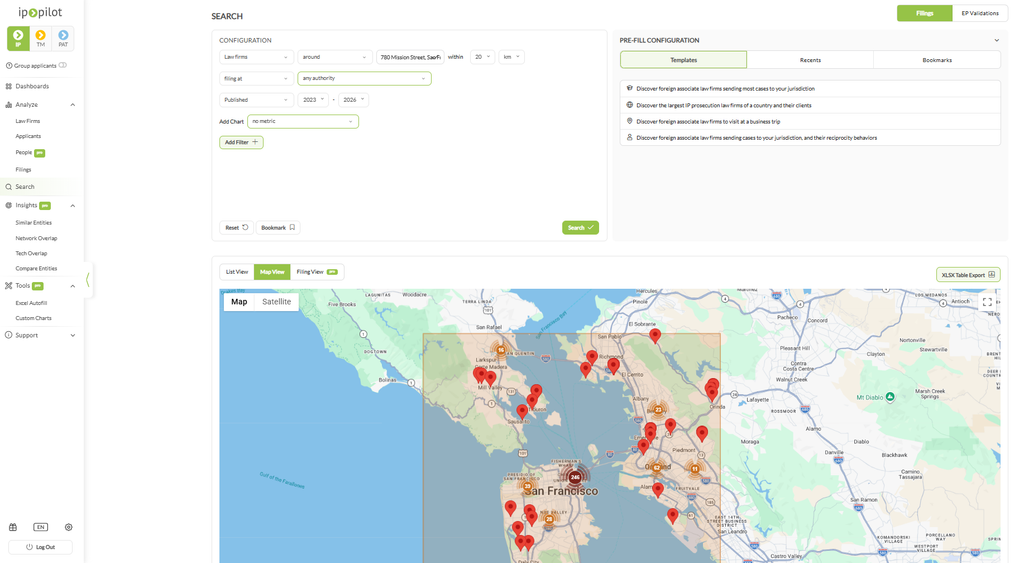This screenshot has width=1024, height=563.
Task: Open the 2023 start year dropdown
Action: coord(313,100)
